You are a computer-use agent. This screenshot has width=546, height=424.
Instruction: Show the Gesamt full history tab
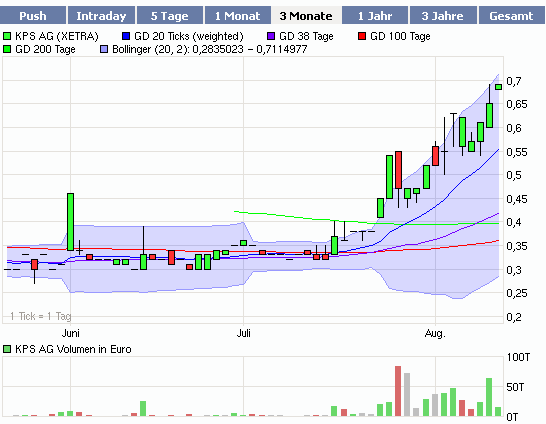(x=511, y=16)
